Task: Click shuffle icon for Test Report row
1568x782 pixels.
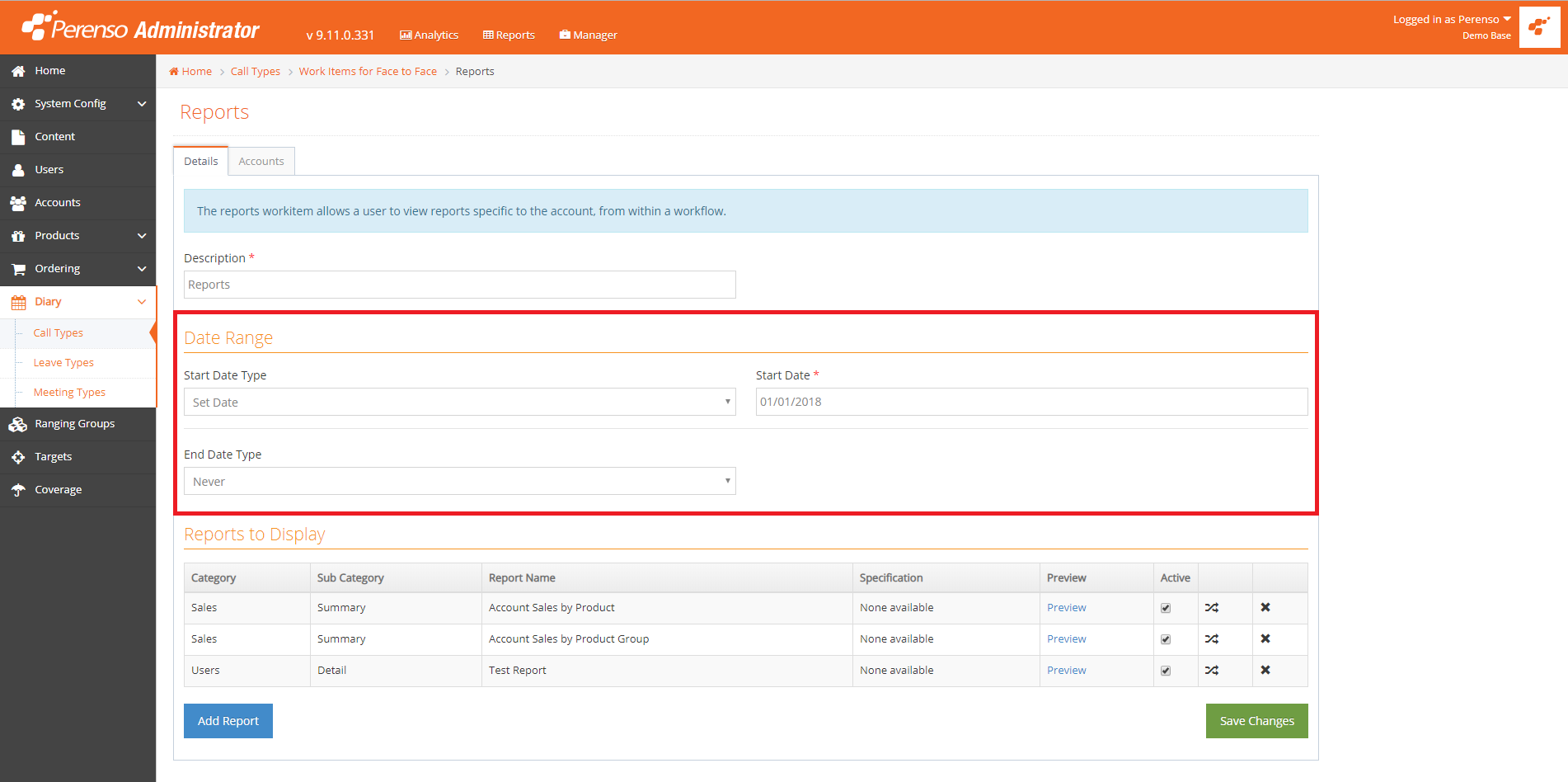Action: point(1211,671)
